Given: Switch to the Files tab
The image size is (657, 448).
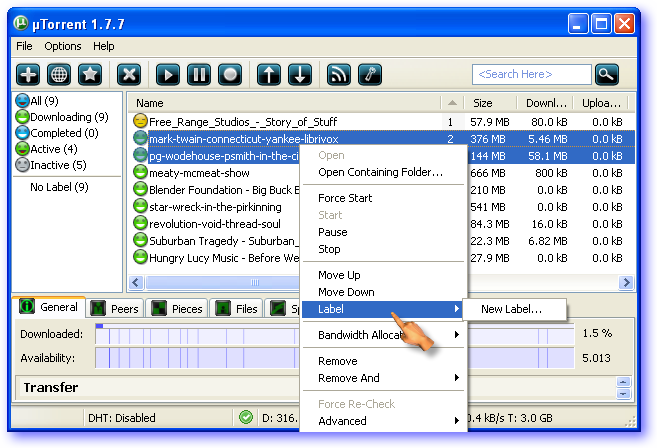Looking at the screenshot, I should [236, 309].
